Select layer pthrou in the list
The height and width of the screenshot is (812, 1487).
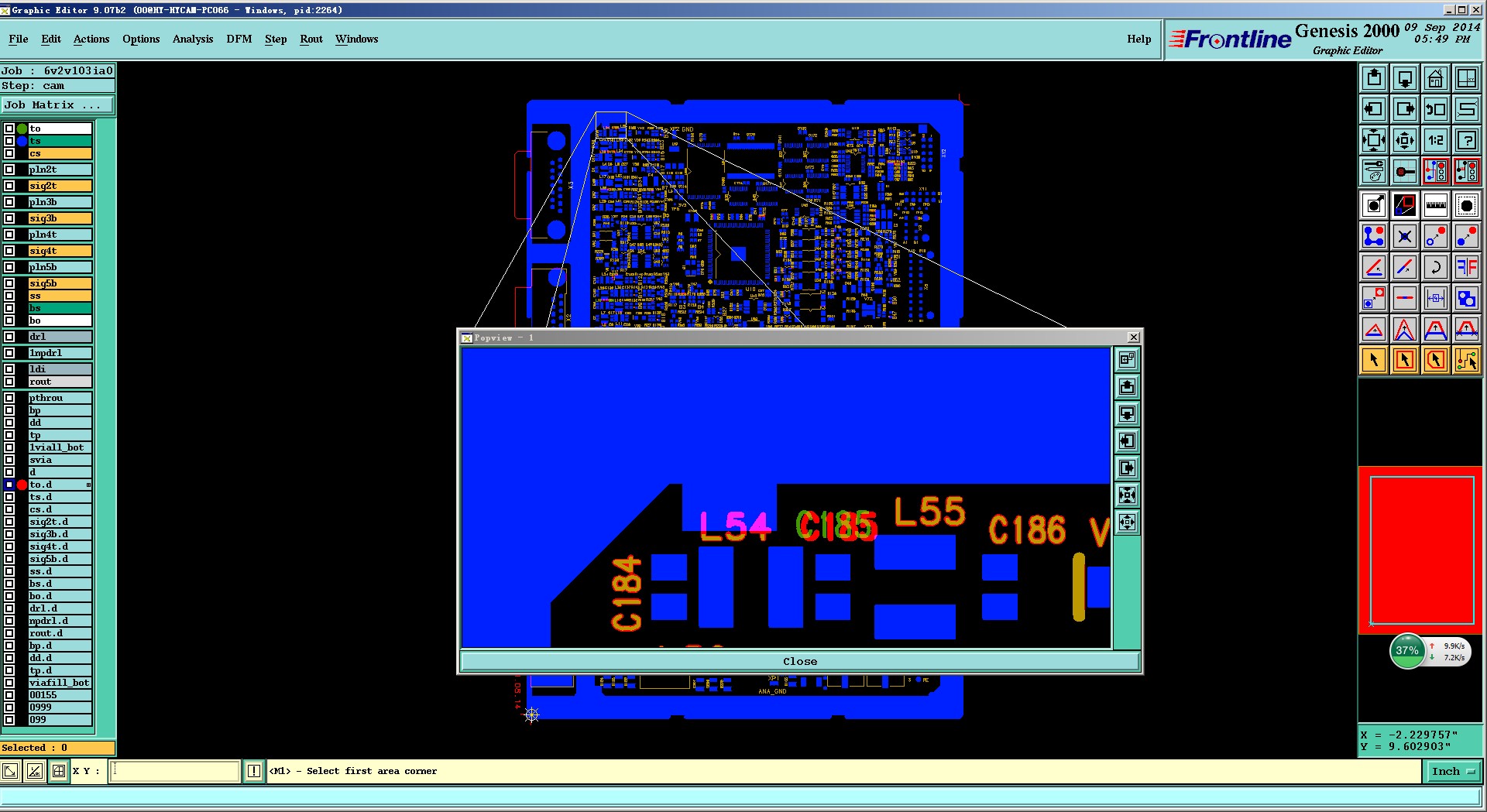pyautogui.click(x=60, y=398)
